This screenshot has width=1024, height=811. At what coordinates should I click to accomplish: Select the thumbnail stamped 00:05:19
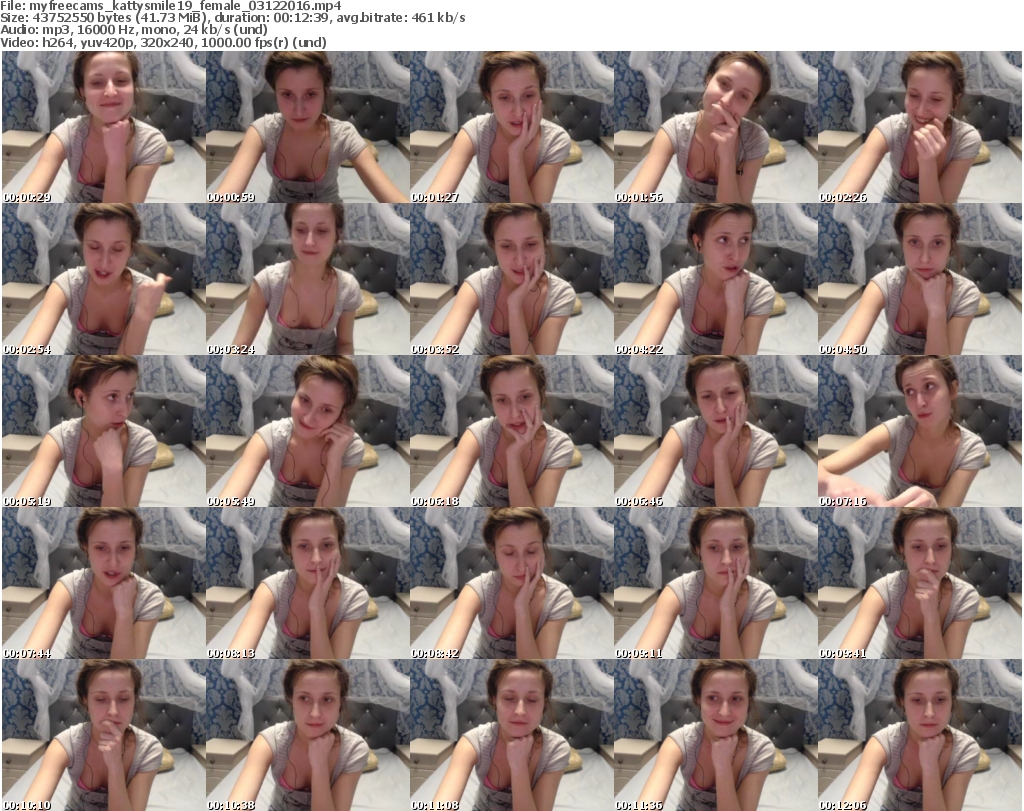click(104, 431)
